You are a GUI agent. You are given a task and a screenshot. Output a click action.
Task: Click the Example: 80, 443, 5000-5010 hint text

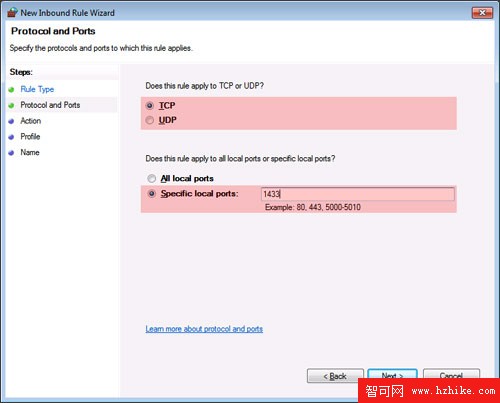point(313,207)
